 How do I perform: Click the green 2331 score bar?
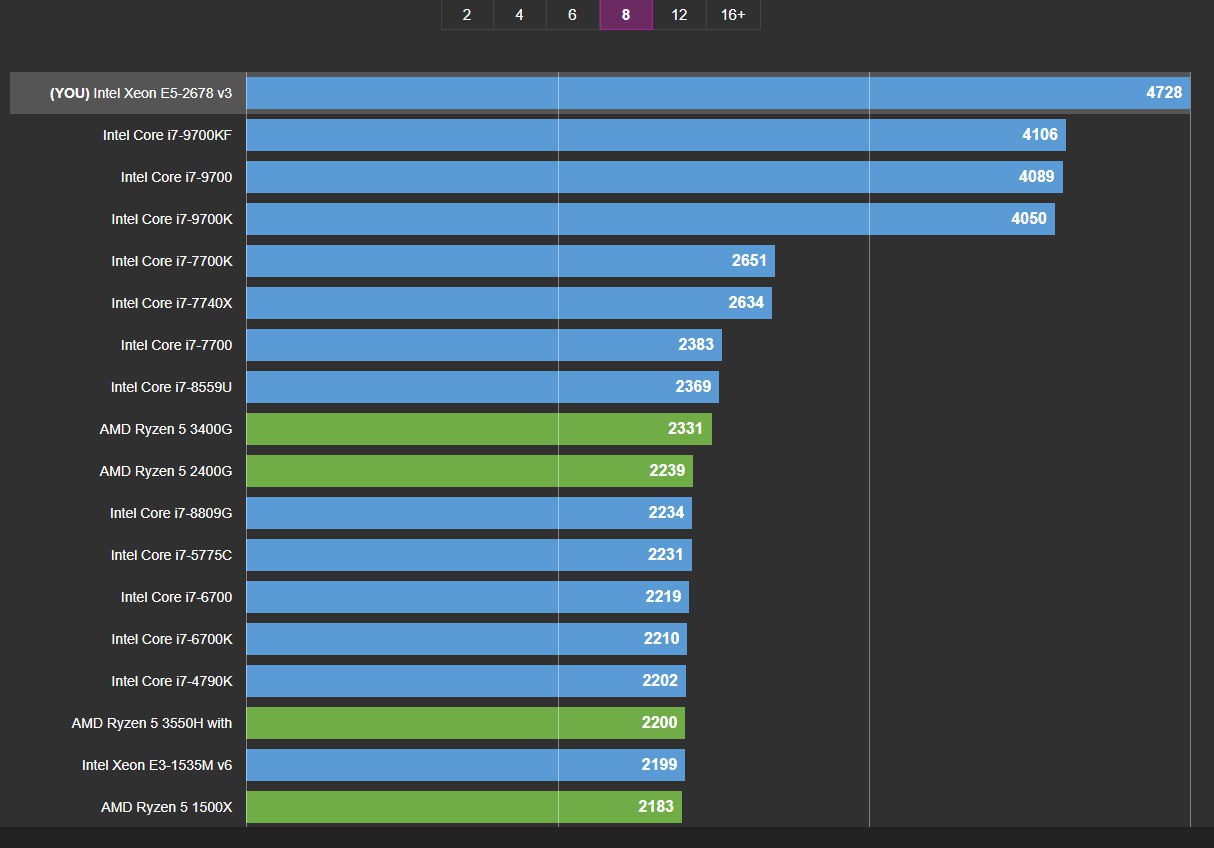(x=479, y=429)
